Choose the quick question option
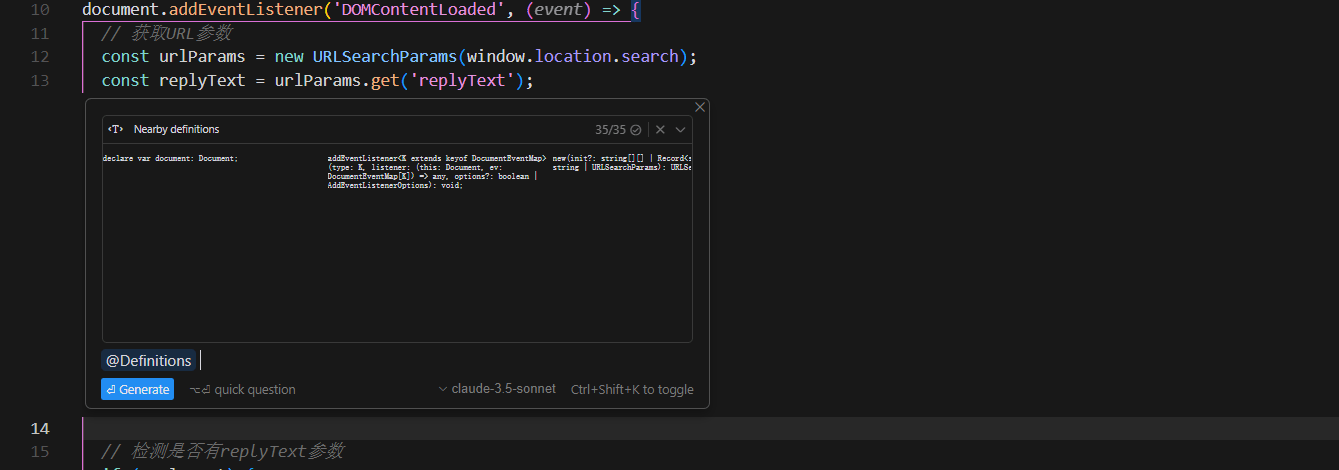 click(243, 390)
